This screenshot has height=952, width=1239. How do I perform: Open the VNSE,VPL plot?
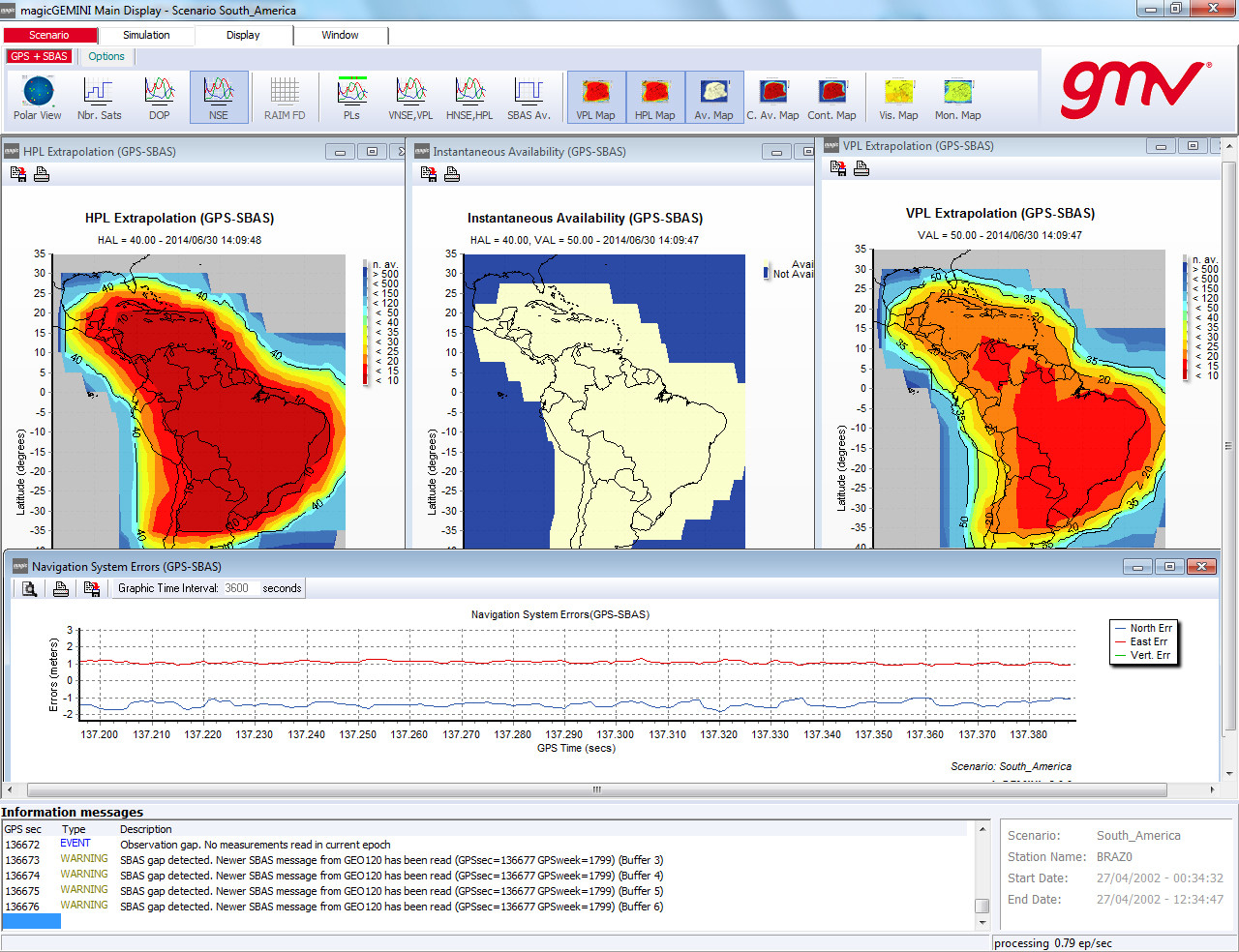(x=410, y=98)
